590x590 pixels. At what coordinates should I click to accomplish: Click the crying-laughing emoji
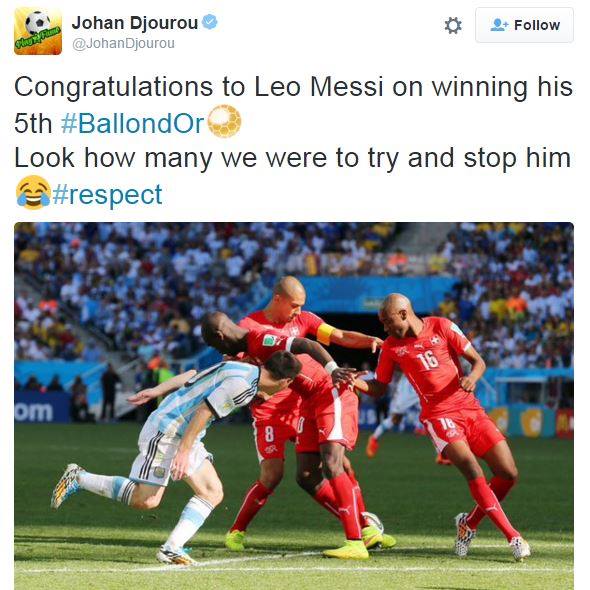[33, 192]
